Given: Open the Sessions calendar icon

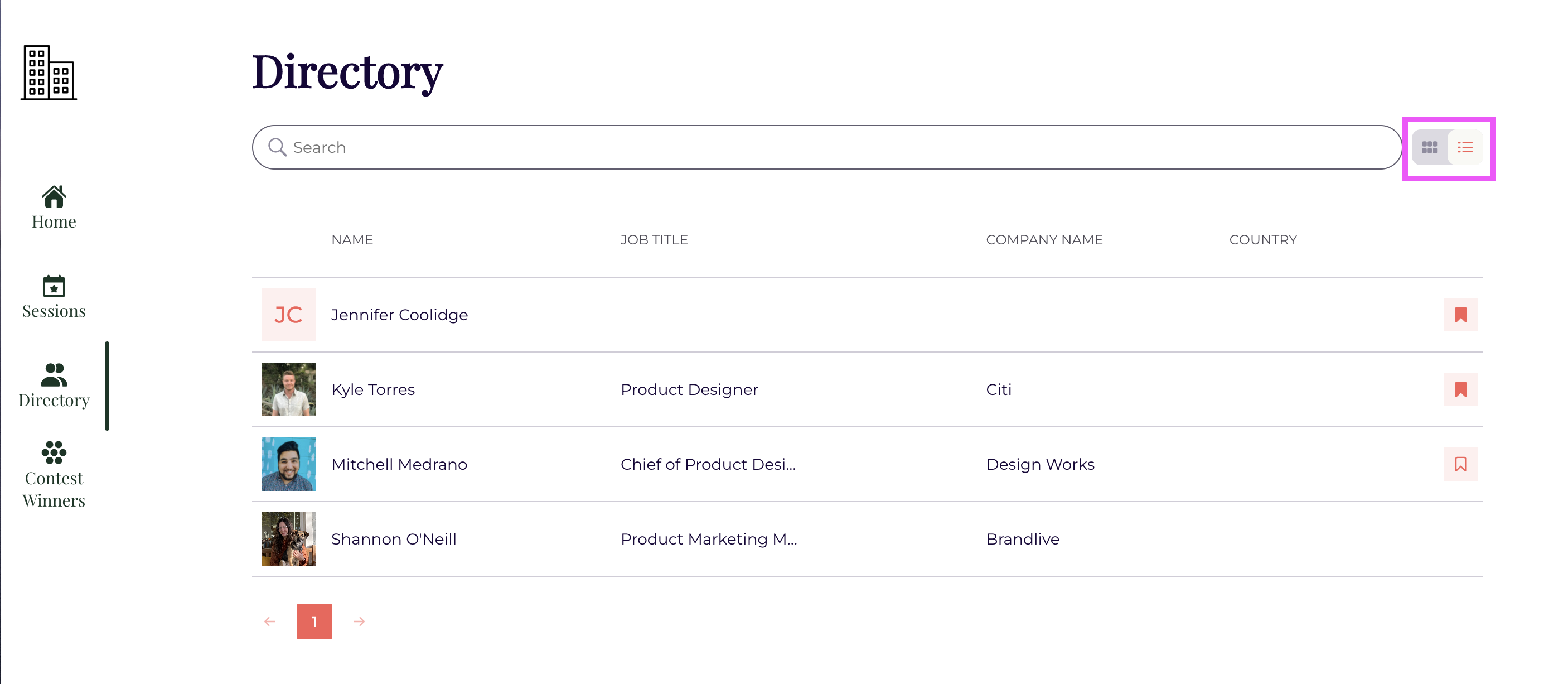Looking at the screenshot, I should click(x=54, y=286).
